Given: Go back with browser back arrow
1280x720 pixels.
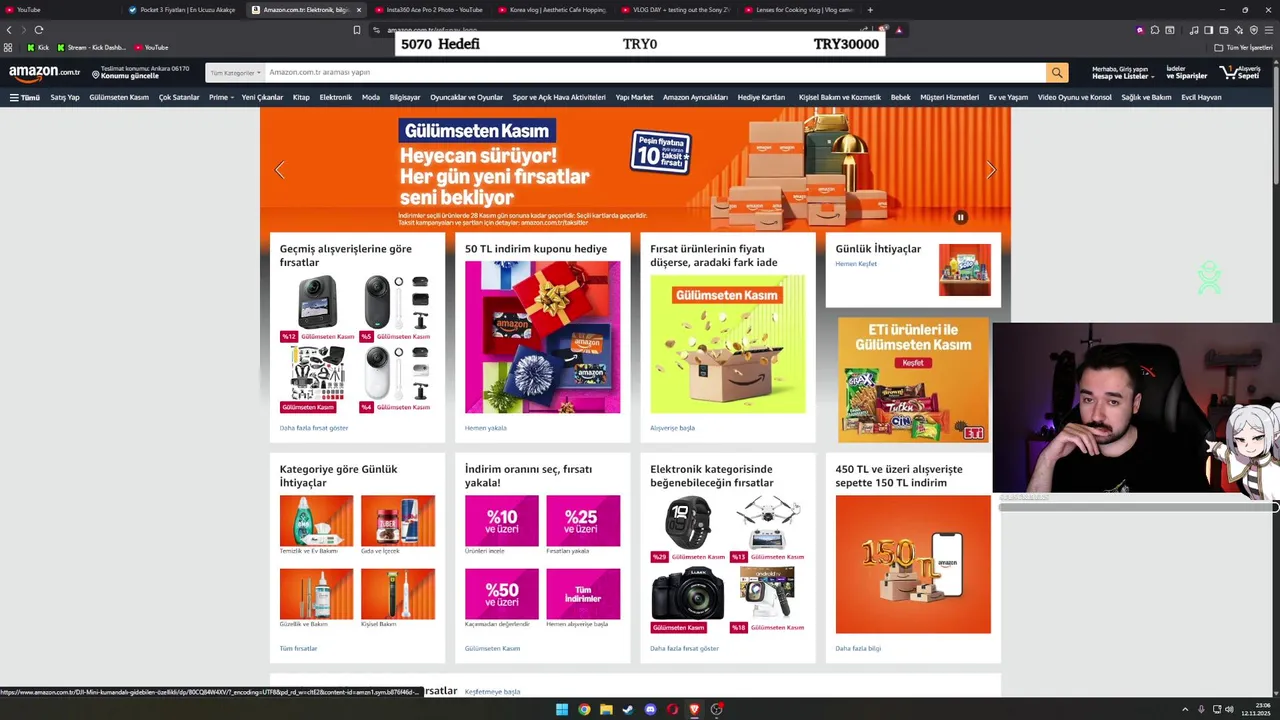Looking at the screenshot, I should coord(9,30).
